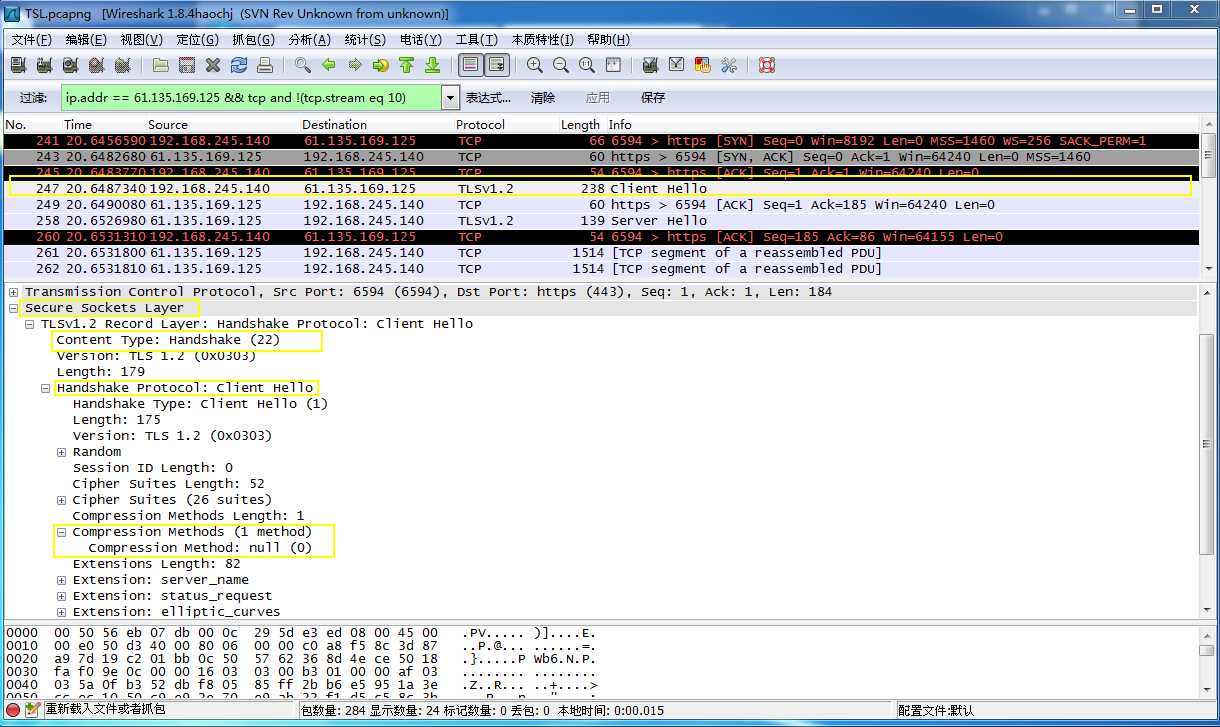The width and height of the screenshot is (1220, 727).
Task: Open a capture file folder icon
Action: click(x=161, y=65)
